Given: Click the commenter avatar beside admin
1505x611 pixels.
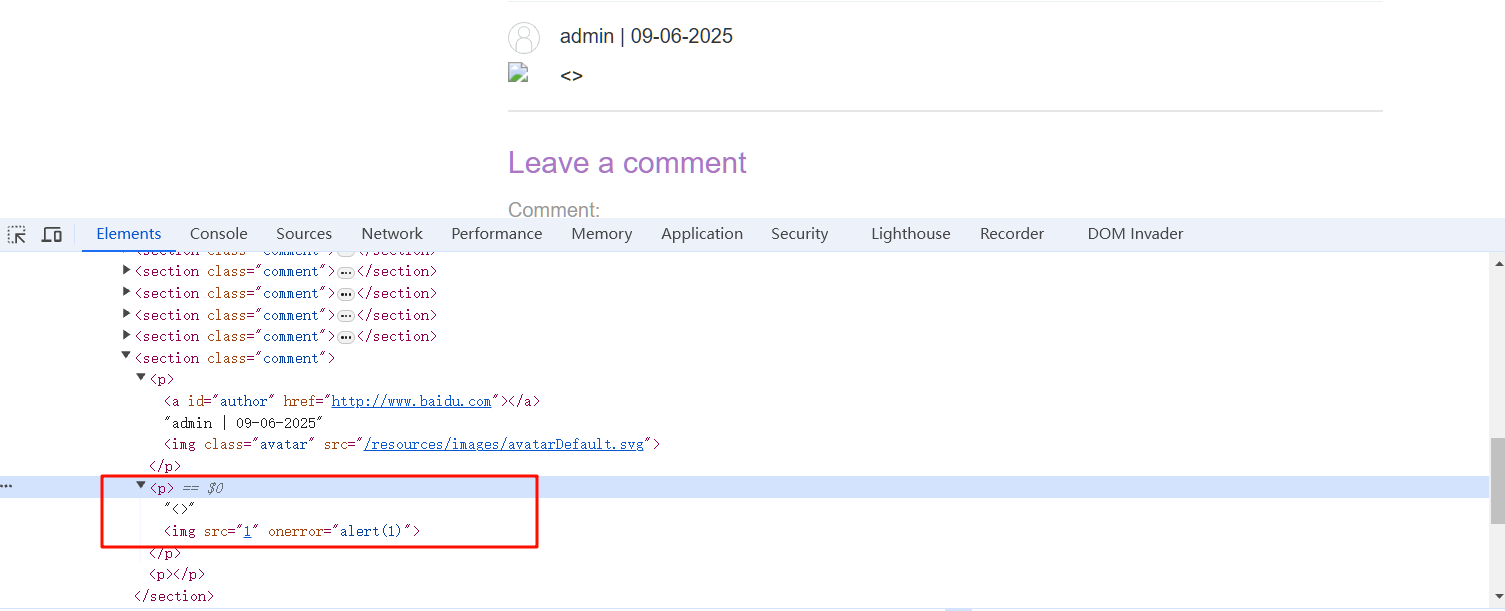Looking at the screenshot, I should click(x=524, y=38).
